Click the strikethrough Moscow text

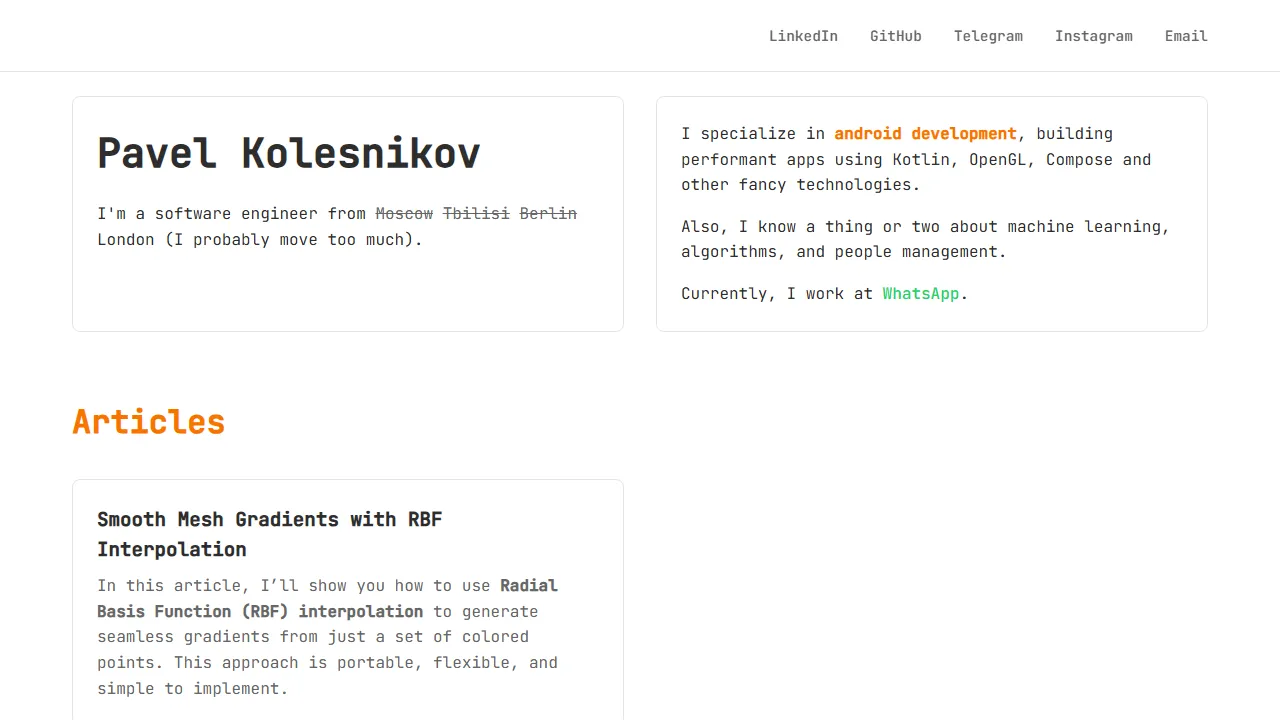pos(404,213)
